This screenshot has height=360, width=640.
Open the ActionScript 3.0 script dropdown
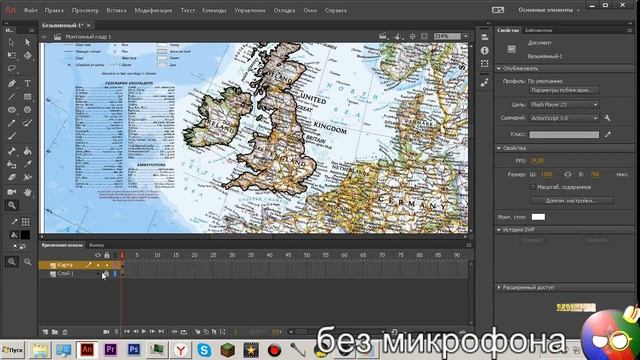pyautogui.click(x=564, y=118)
